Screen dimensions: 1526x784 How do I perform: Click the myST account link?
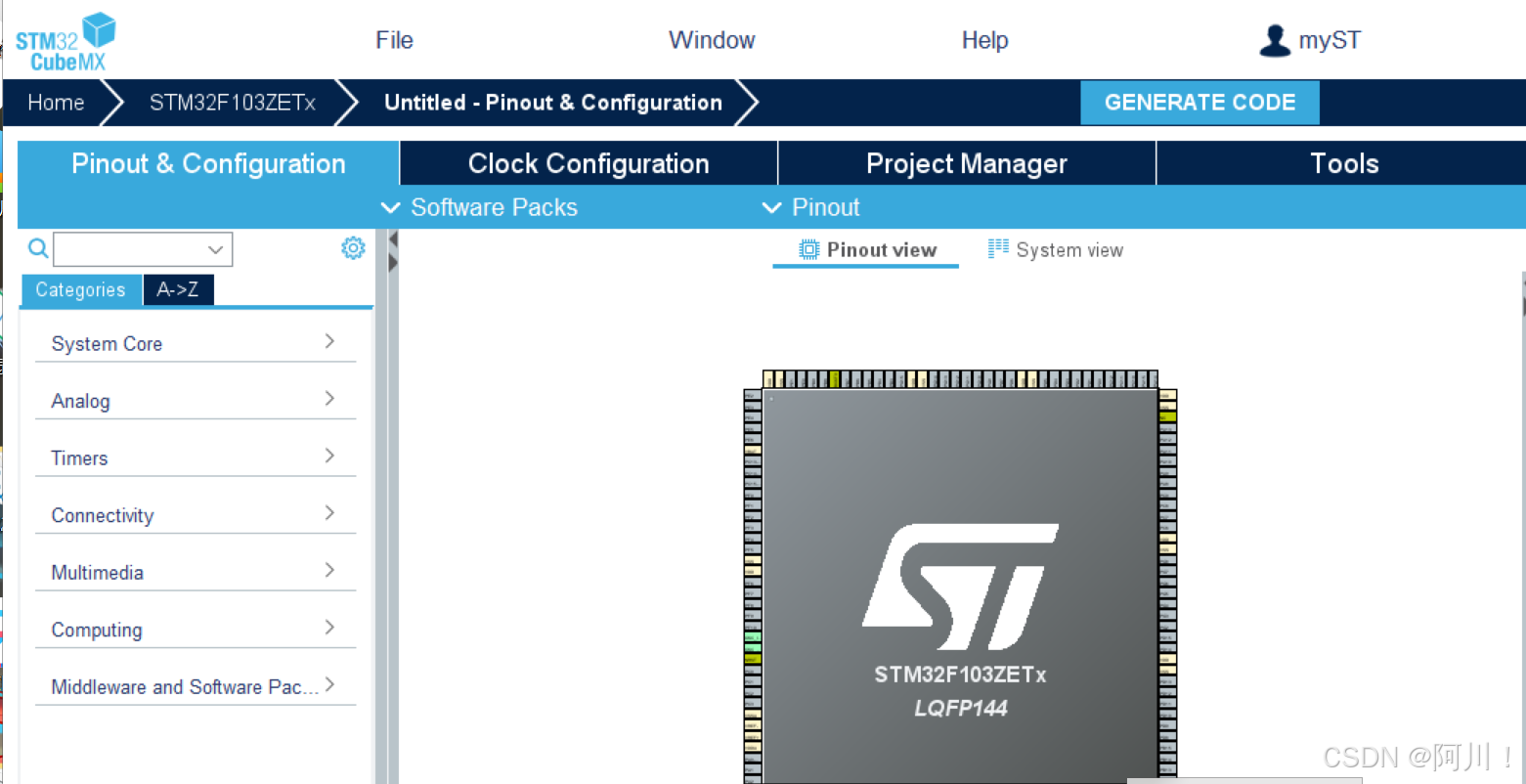tap(1330, 40)
